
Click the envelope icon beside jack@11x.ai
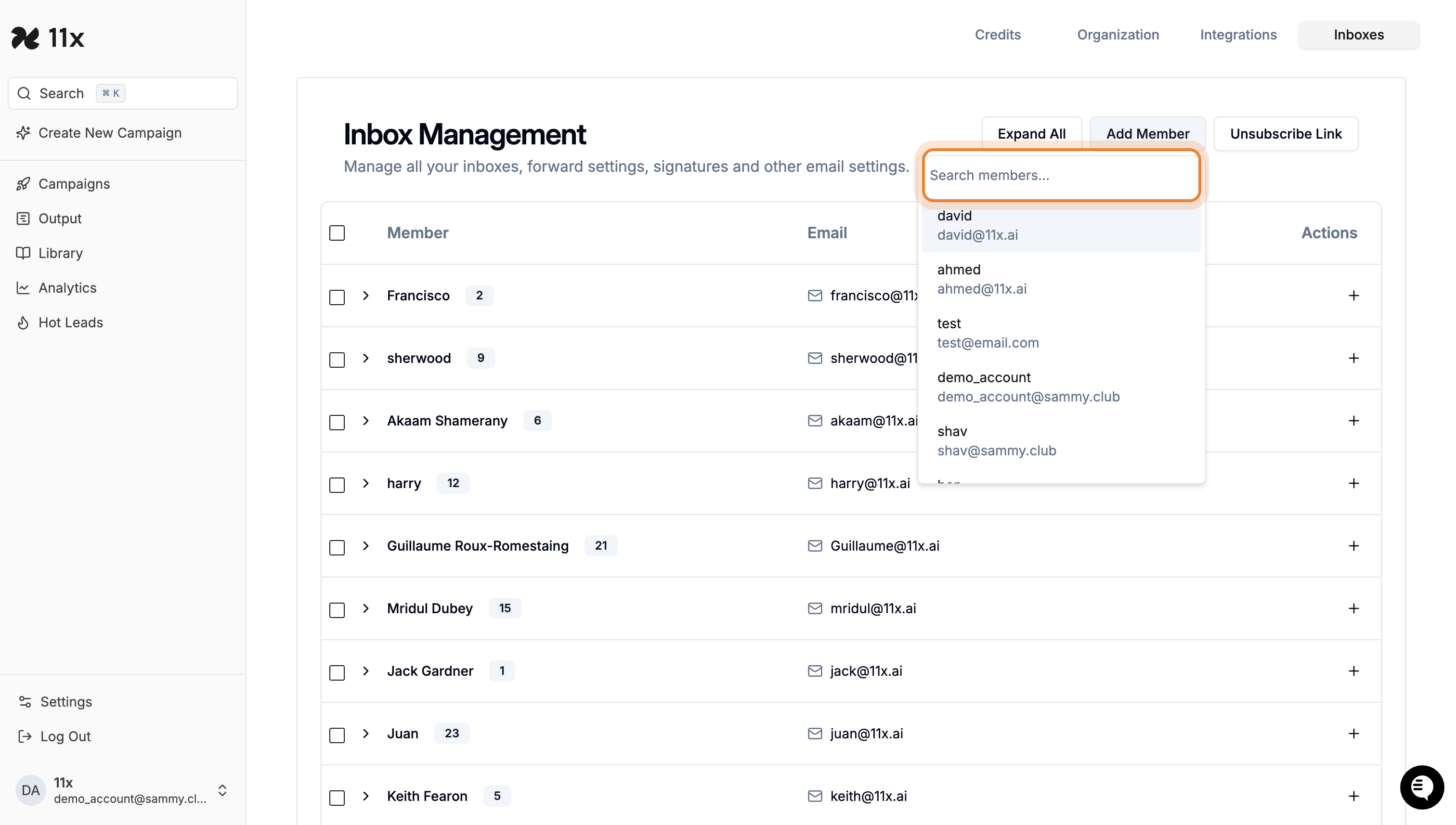[815, 671]
